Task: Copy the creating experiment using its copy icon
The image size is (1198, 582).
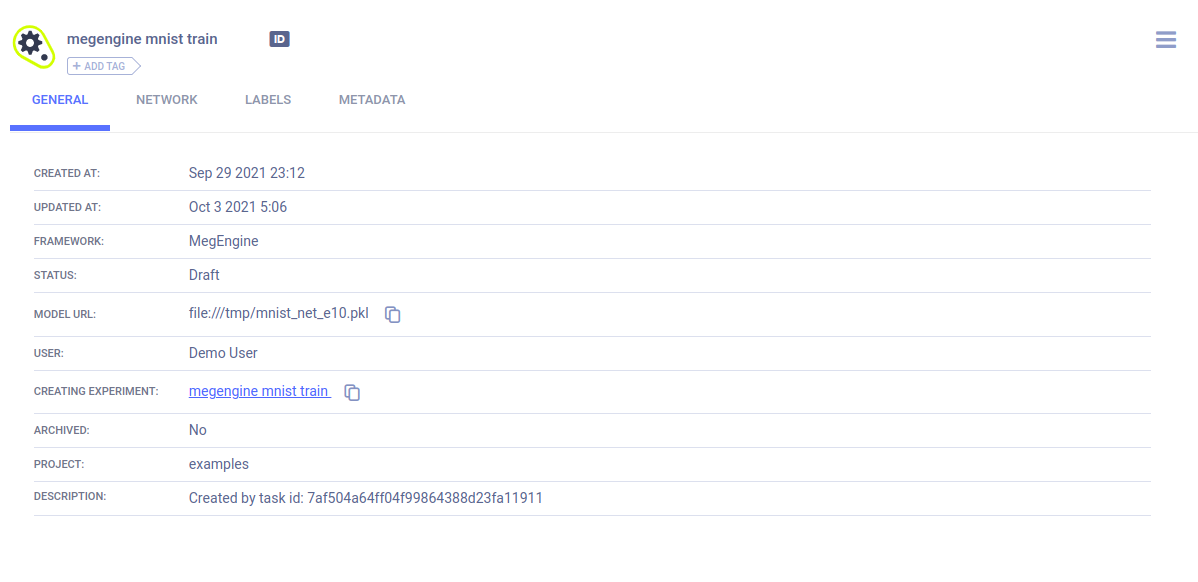Action: [x=352, y=392]
